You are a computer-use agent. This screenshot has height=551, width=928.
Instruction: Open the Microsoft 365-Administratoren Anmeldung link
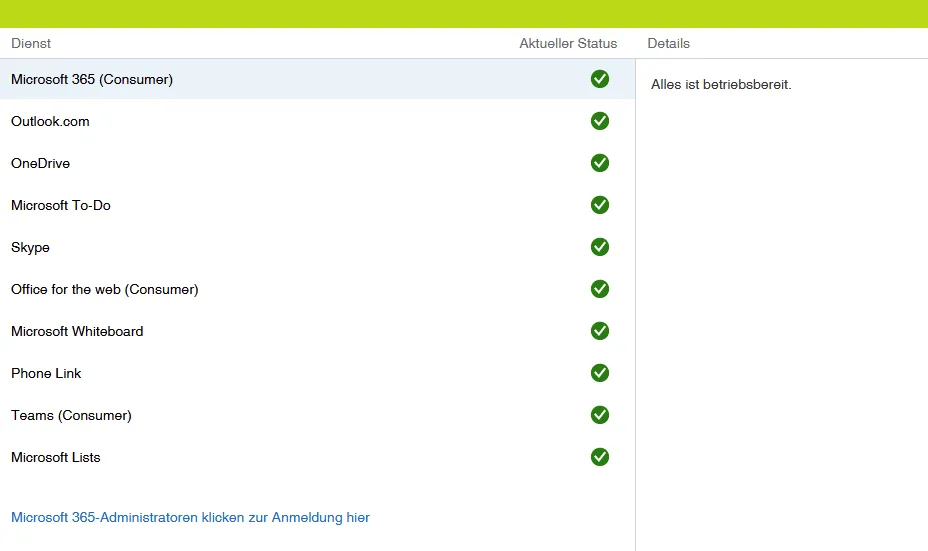coord(190,517)
